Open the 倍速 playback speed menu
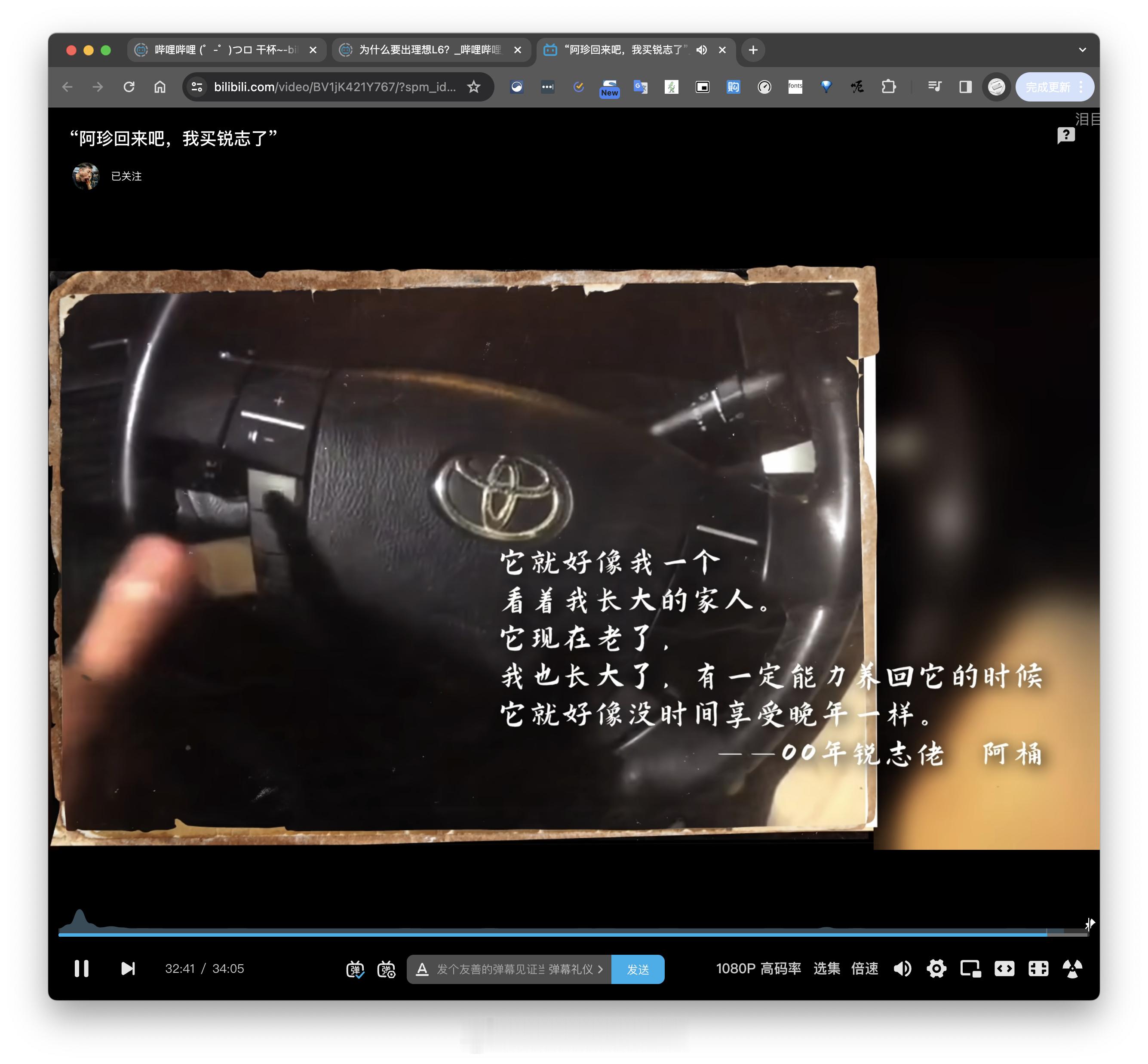Screen dimensions: 1148x1064 tap(864, 969)
